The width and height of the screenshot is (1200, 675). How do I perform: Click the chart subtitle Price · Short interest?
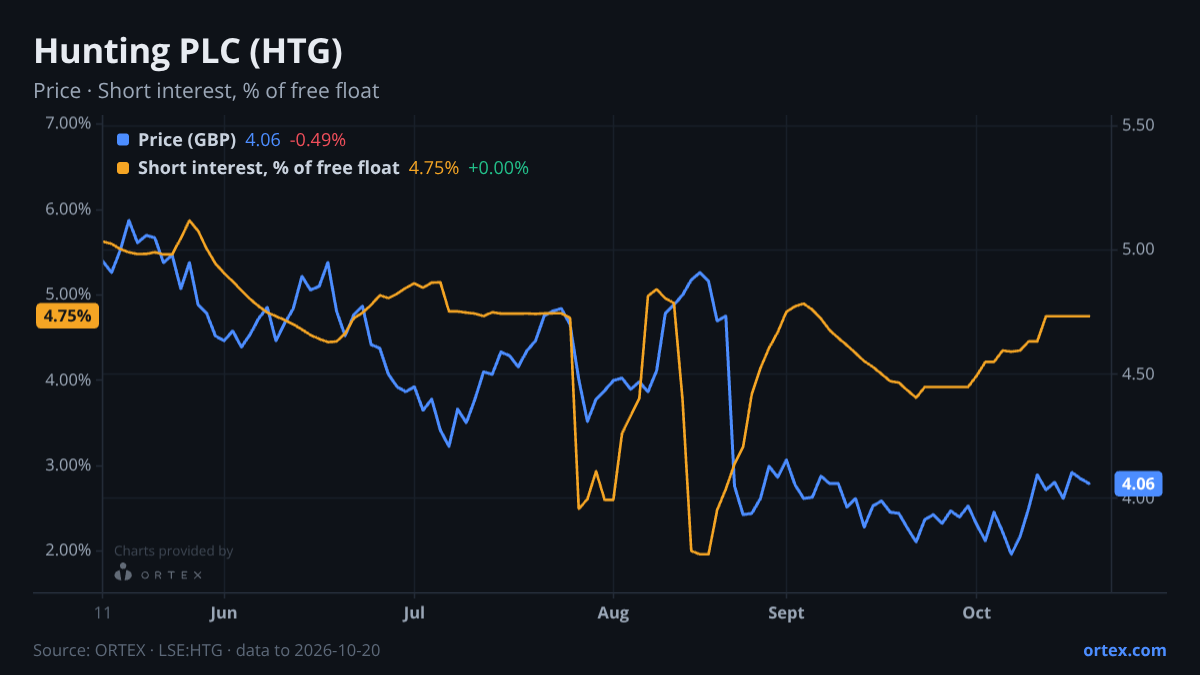click(x=206, y=91)
